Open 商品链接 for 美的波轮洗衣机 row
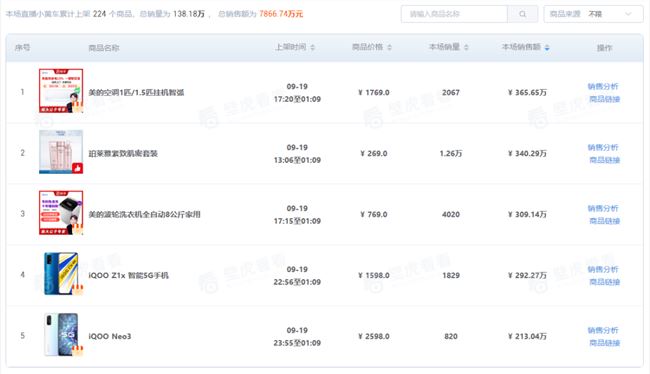 click(x=604, y=221)
